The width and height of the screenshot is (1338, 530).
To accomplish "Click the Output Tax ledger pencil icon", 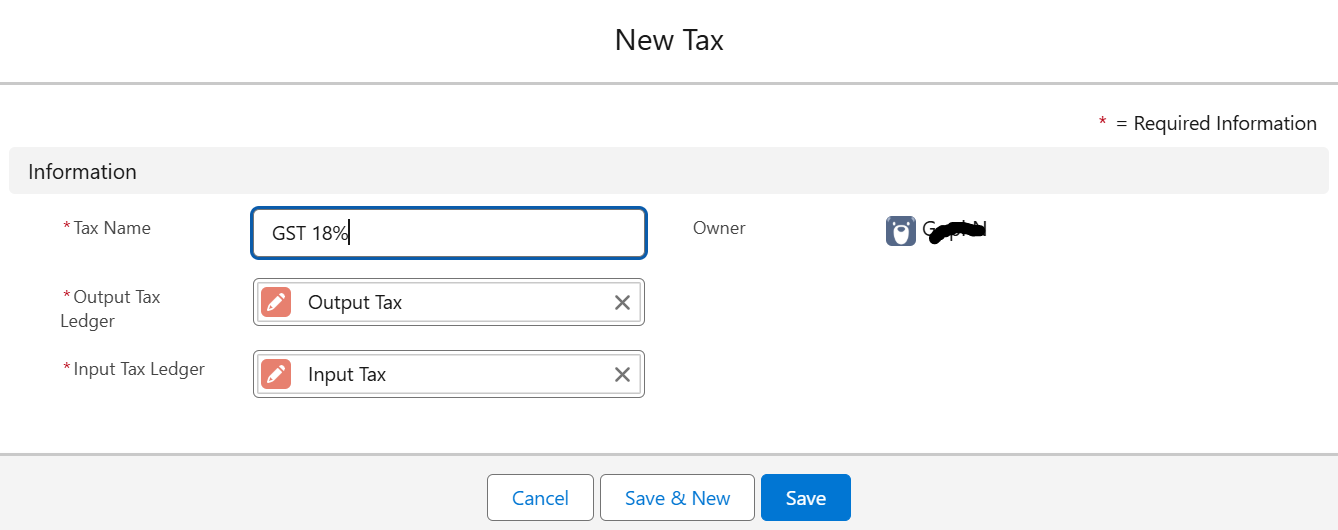I will tap(276, 302).
